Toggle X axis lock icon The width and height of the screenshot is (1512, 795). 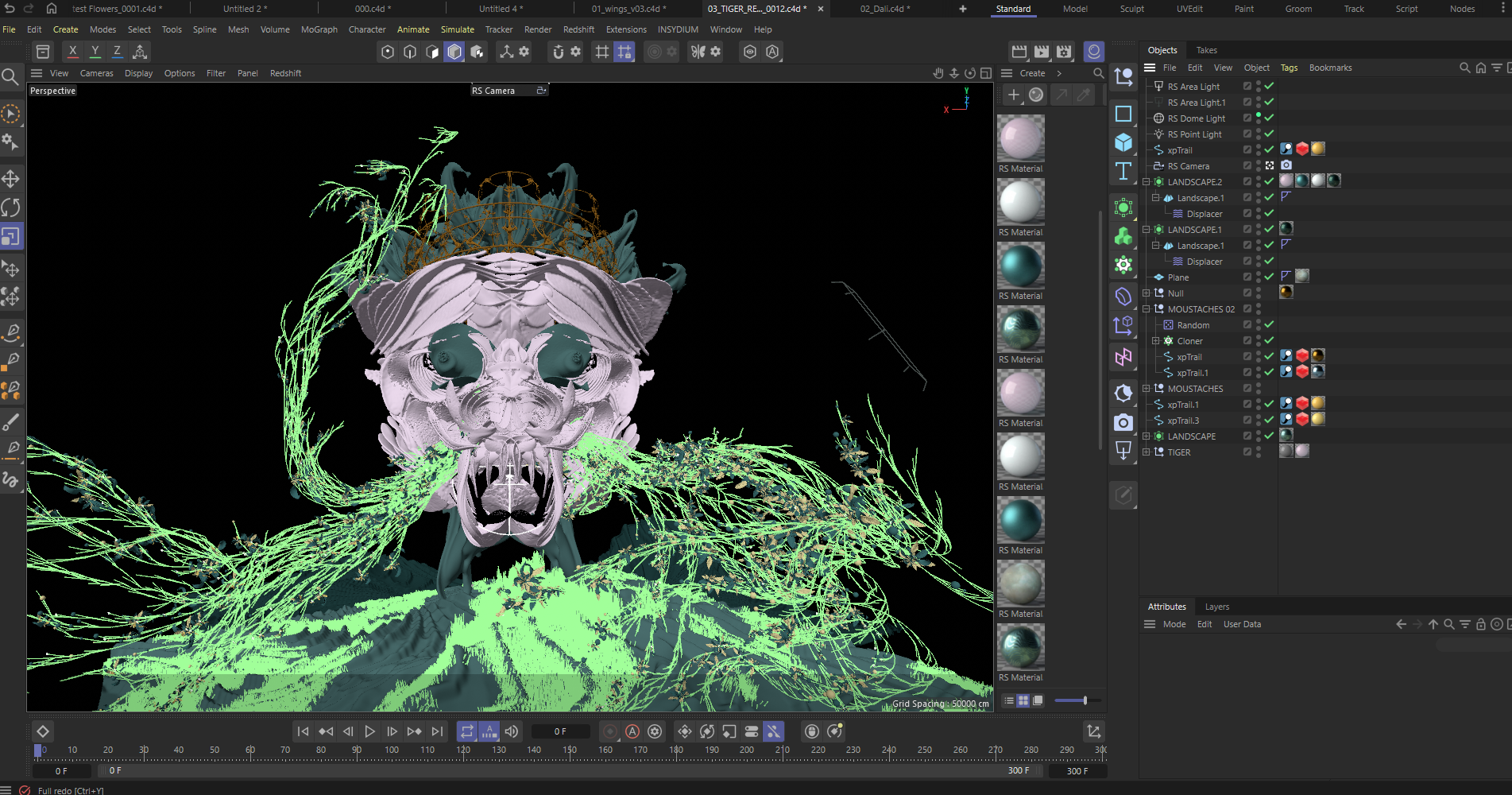coord(73,52)
